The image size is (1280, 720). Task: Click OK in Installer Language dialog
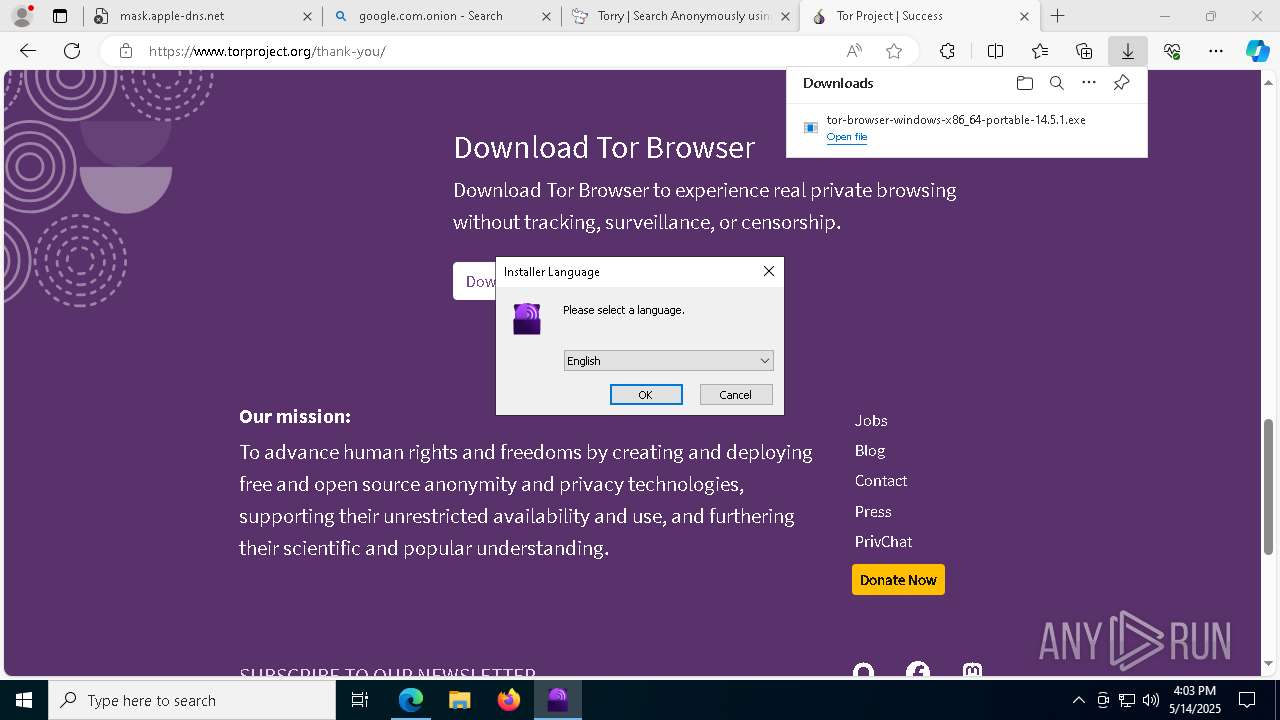[646, 395]
